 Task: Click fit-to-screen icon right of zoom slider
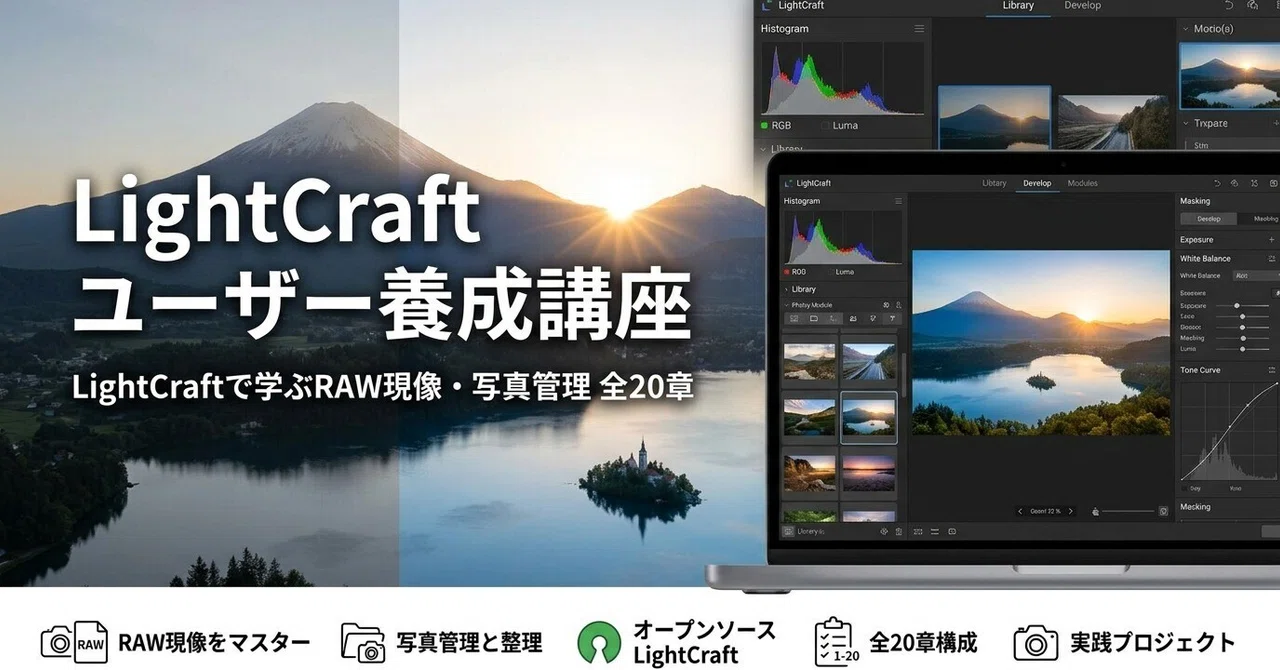(1164, 511)
